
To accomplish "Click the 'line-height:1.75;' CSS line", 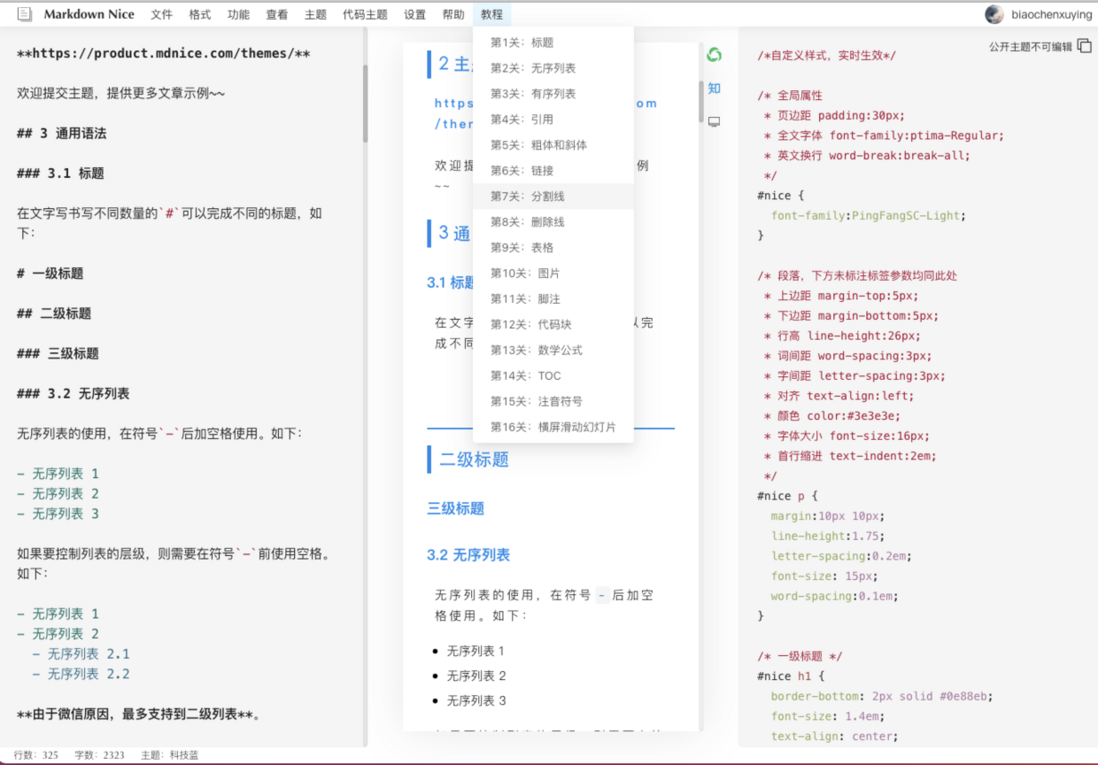I will 828,536.
